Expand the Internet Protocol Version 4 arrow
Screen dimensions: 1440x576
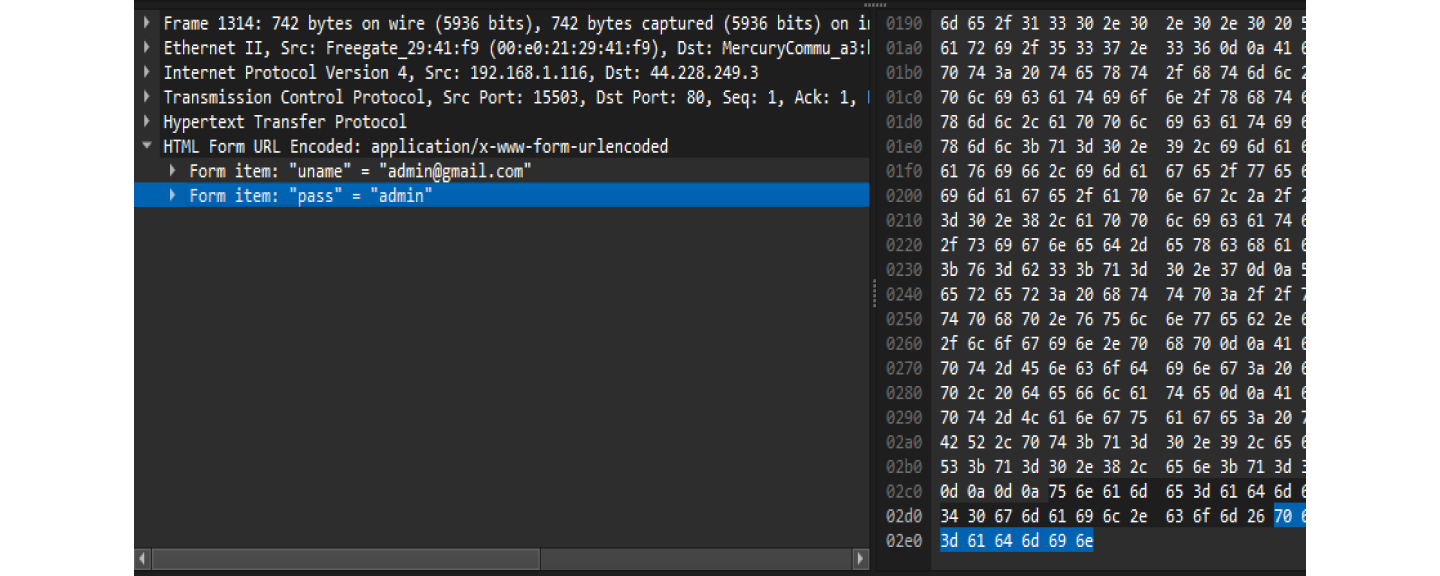[147, 72]
